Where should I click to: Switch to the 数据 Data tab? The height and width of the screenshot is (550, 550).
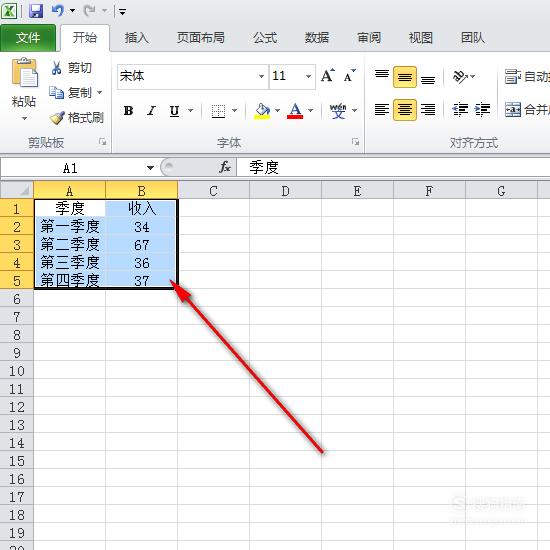[317, 38]
